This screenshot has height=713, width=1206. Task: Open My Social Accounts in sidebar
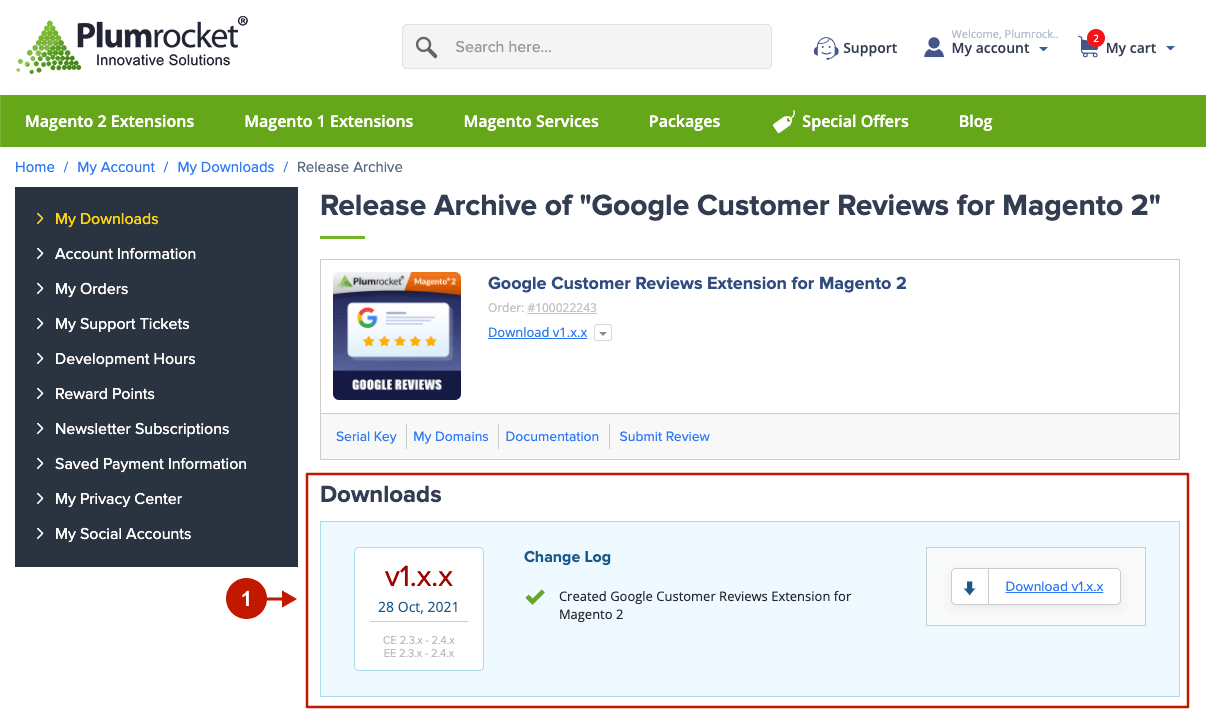coord(123,534)
